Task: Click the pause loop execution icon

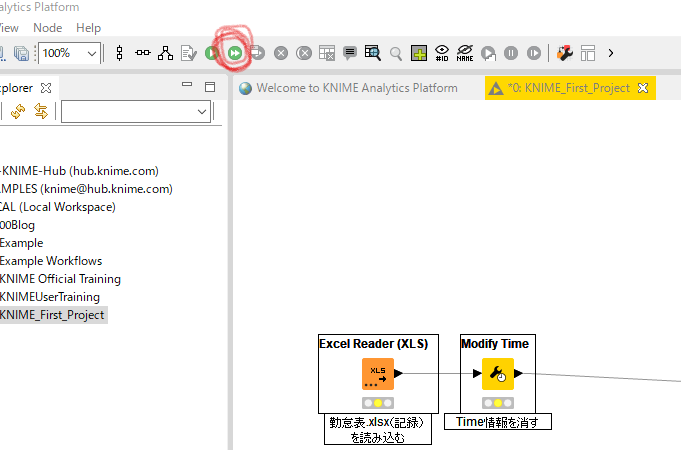Action: click(x=511, y=53)
